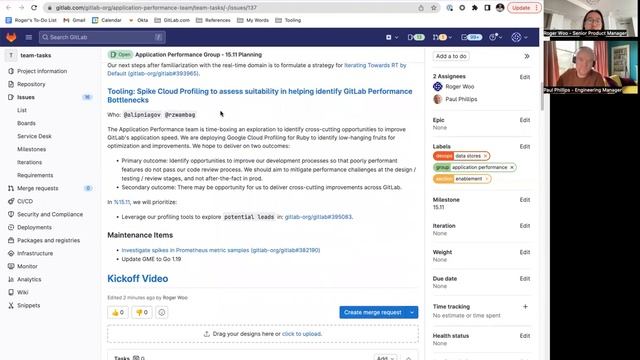Screen dimensions: 640x360
Task: Open the hamburger main menu
Action: [29, 37]
